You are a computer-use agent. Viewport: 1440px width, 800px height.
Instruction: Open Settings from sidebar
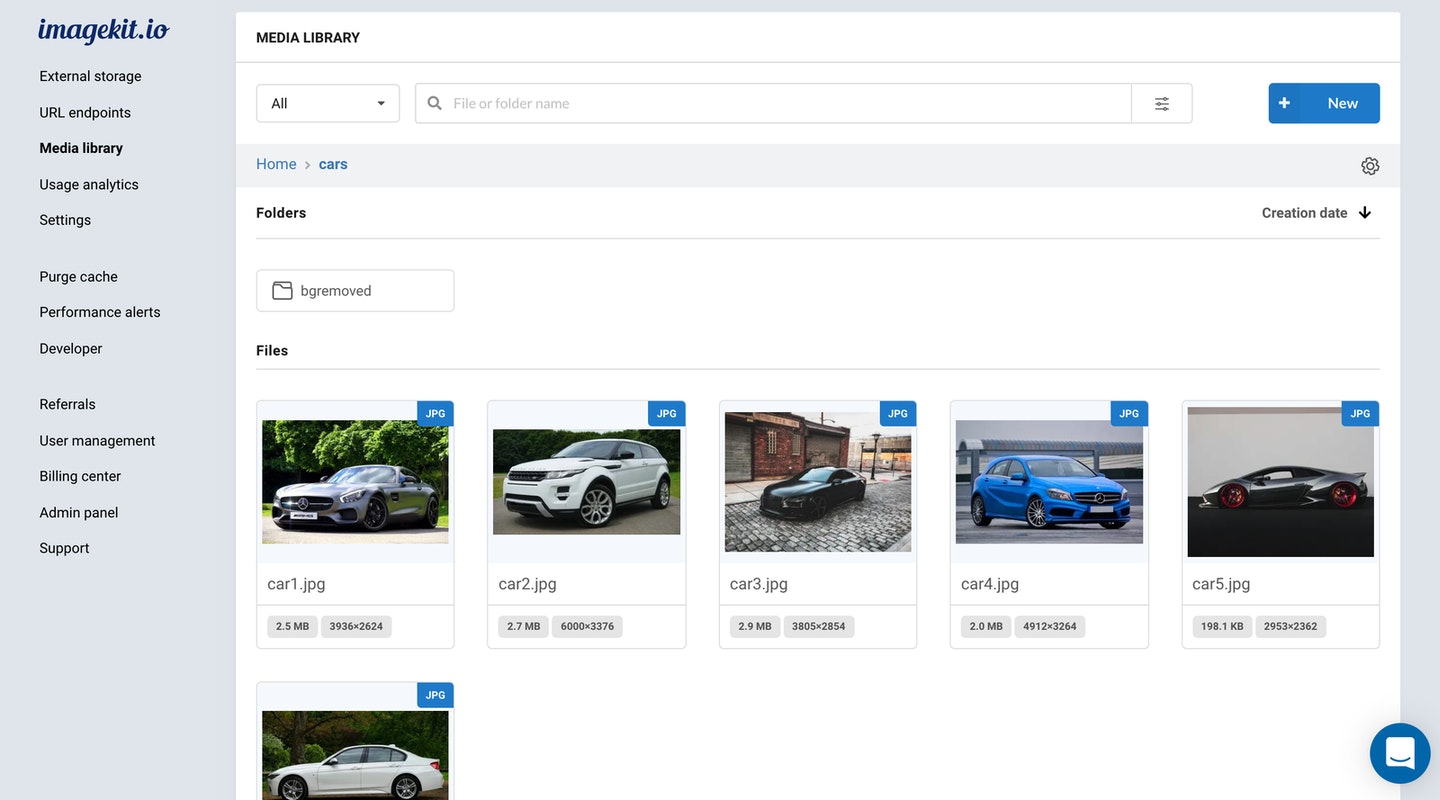point(65,220)
